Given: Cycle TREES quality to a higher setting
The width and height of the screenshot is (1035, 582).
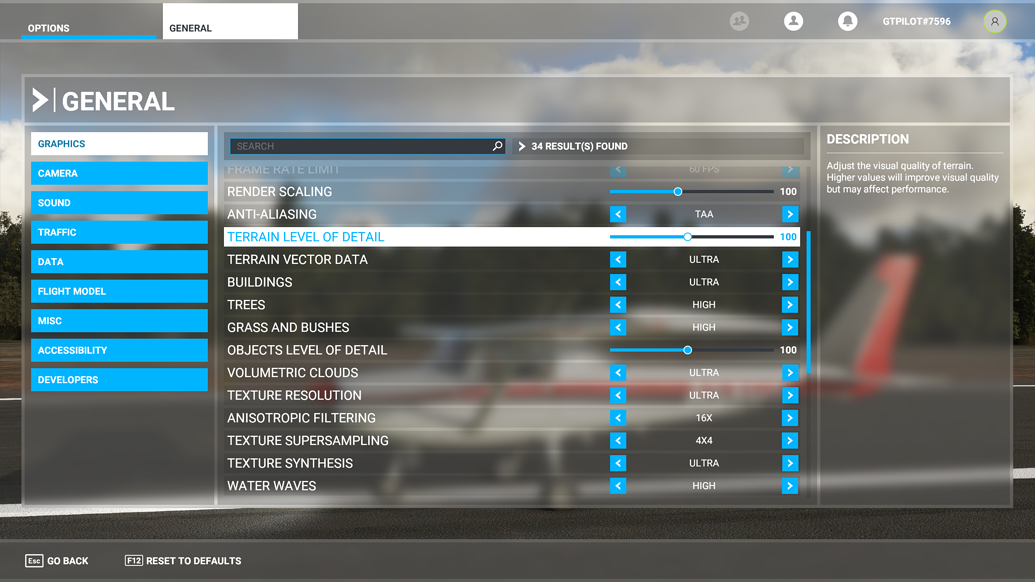Looking at the screenshot, I should [789, 304].
